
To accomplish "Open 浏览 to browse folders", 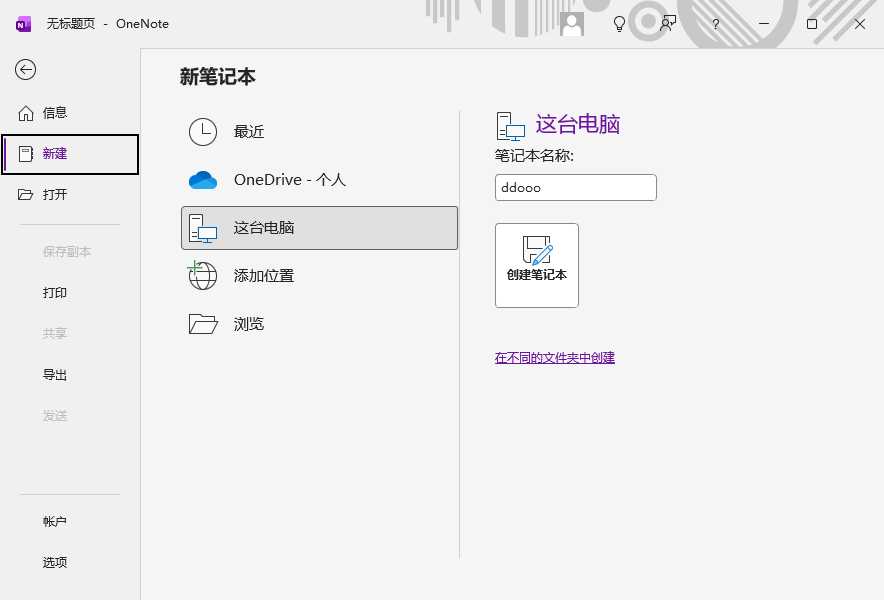I will [319, 324].
